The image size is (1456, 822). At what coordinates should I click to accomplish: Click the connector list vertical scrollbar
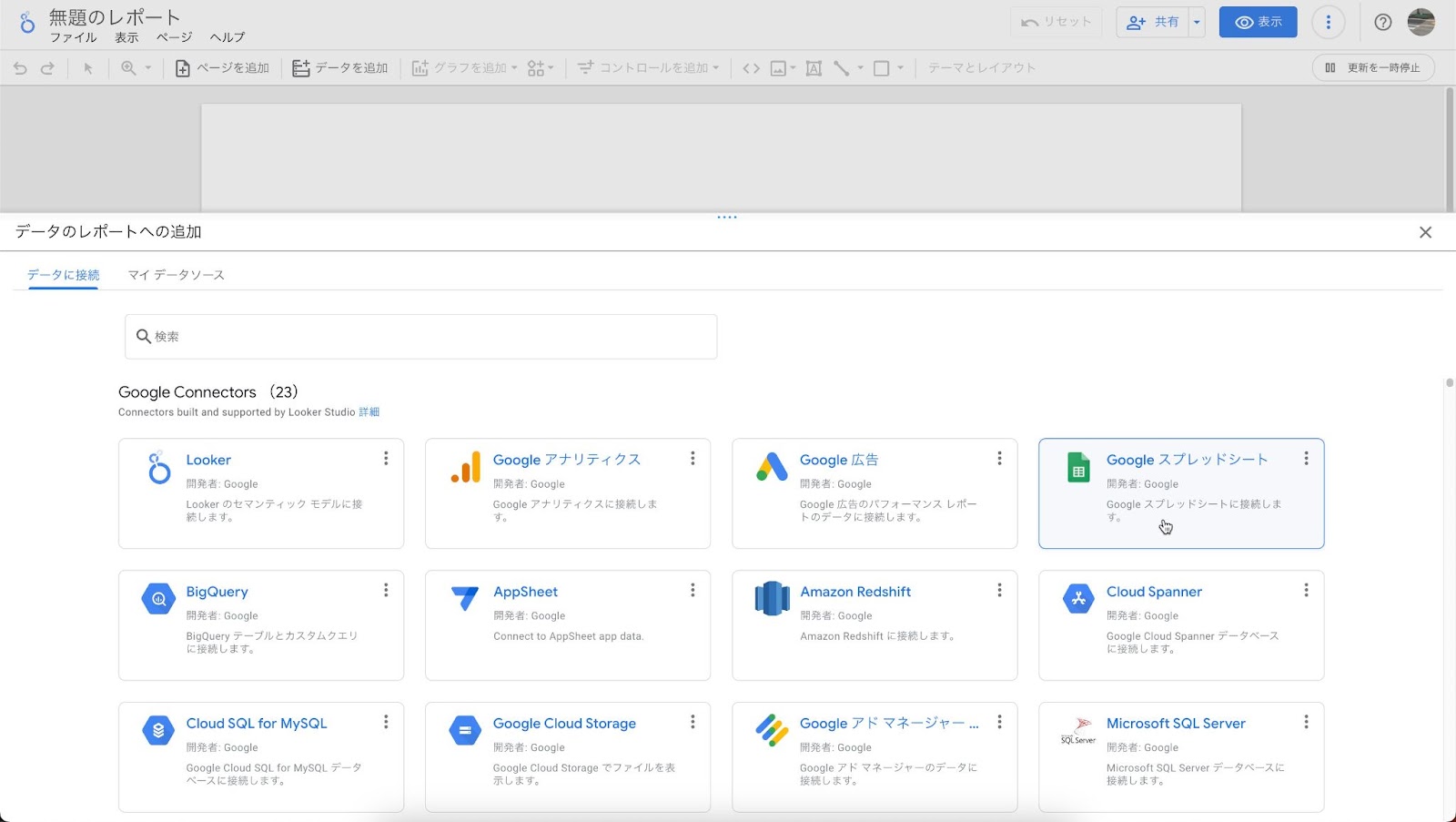pyautogui.click(x=1449, y=383)
